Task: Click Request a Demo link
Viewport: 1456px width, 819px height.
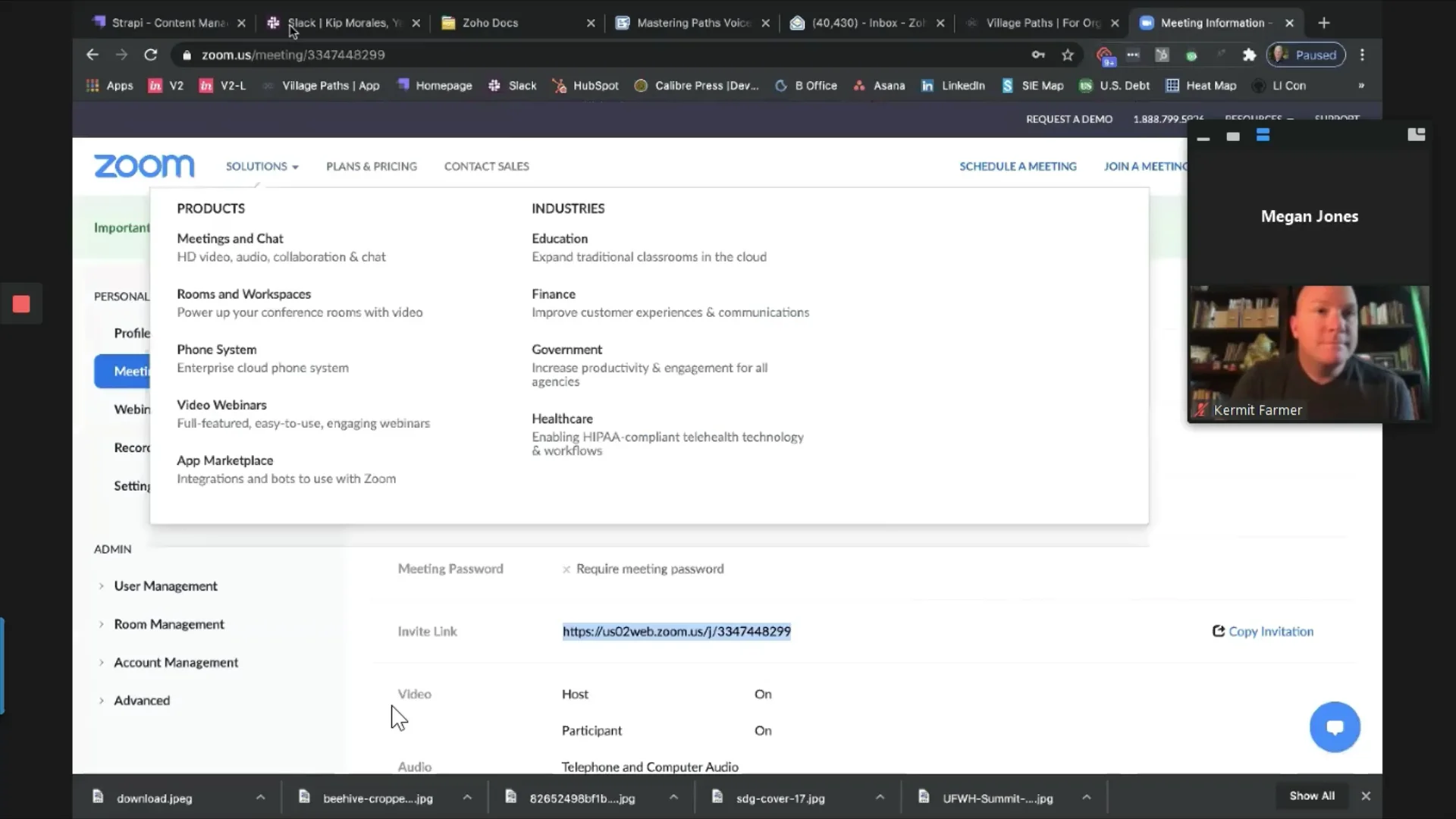Action: pos(1069,119)
